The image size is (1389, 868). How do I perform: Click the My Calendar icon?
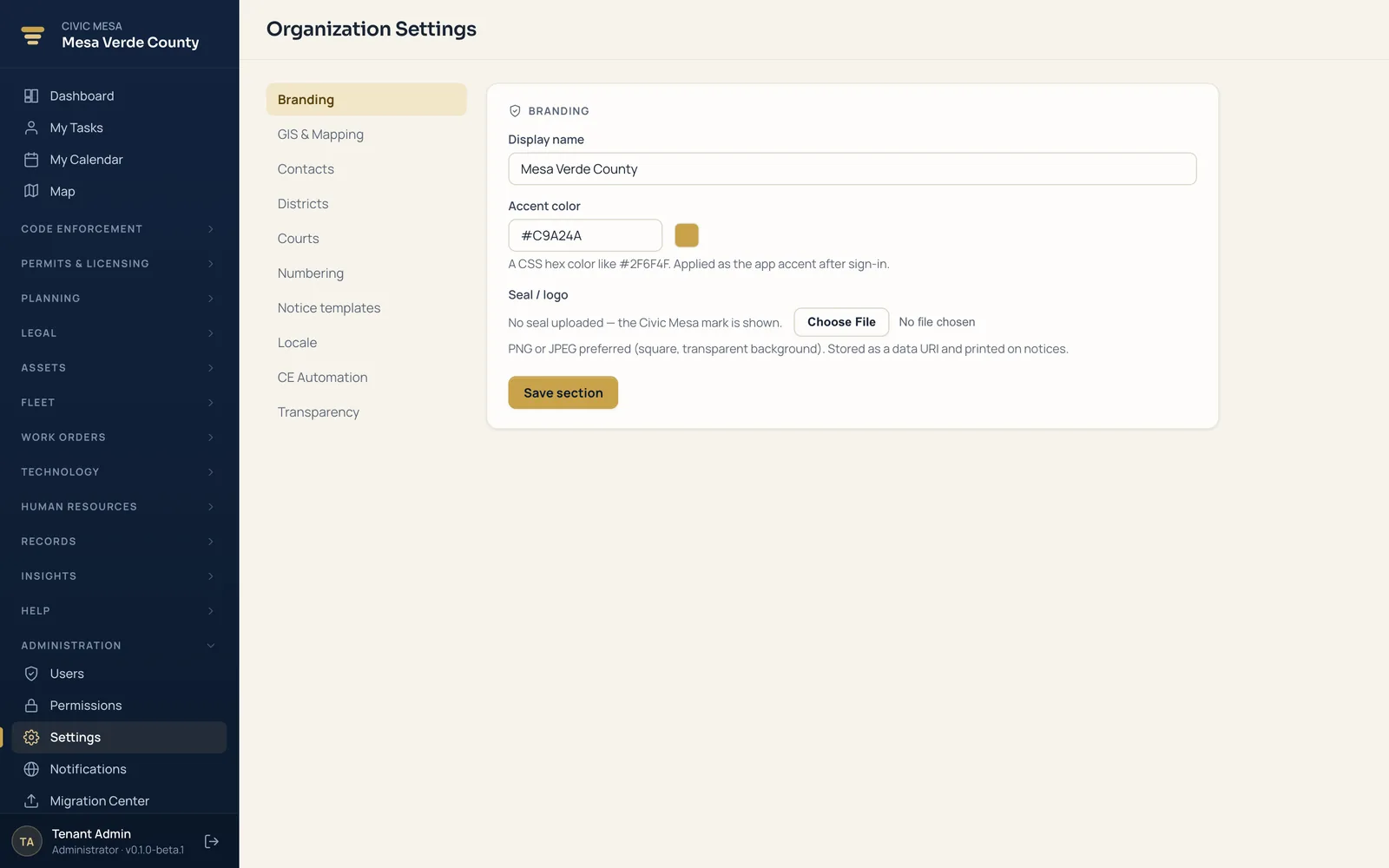31,160
